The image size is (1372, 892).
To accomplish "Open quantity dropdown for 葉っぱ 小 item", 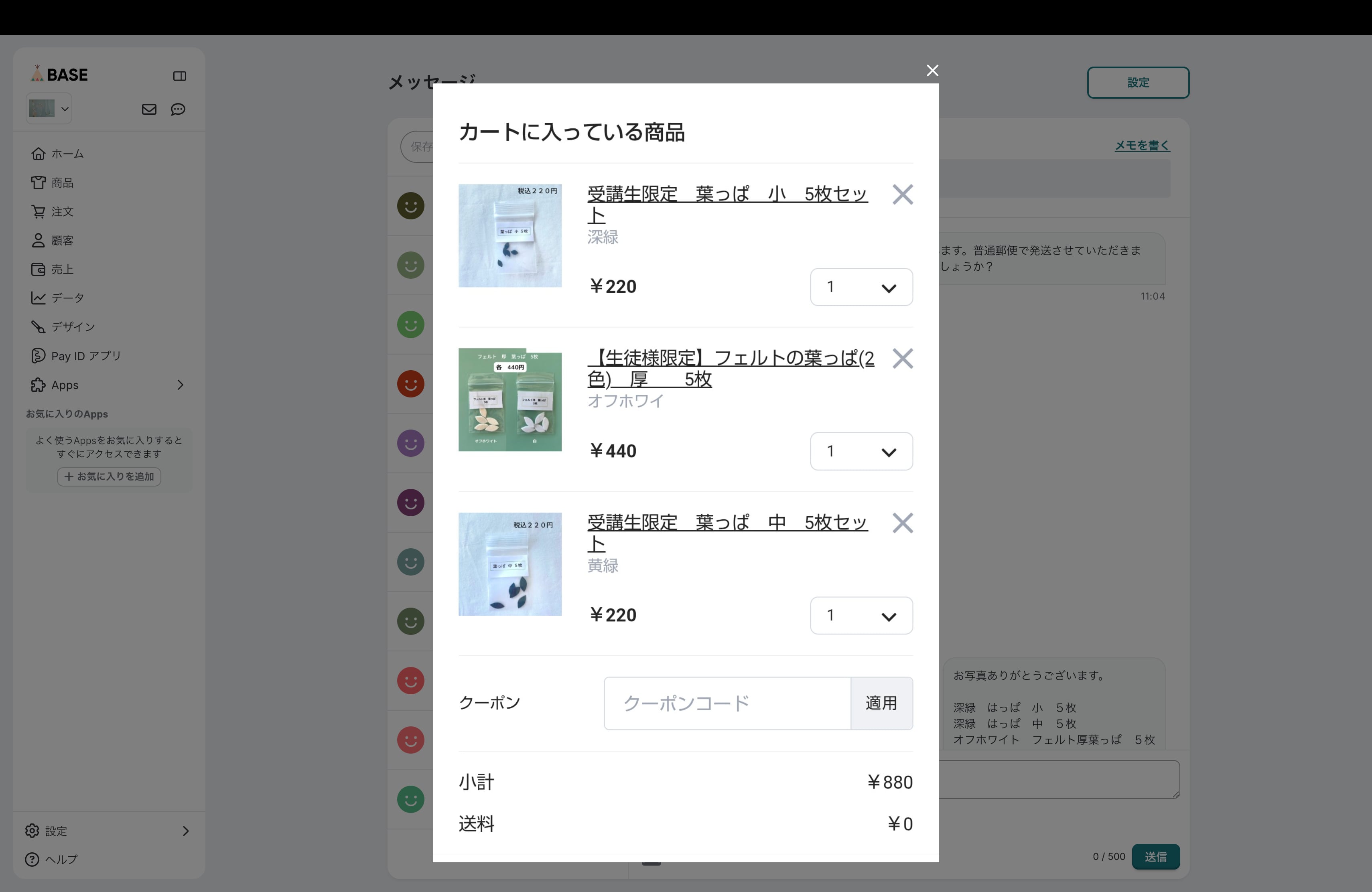I will pos(861,287).
